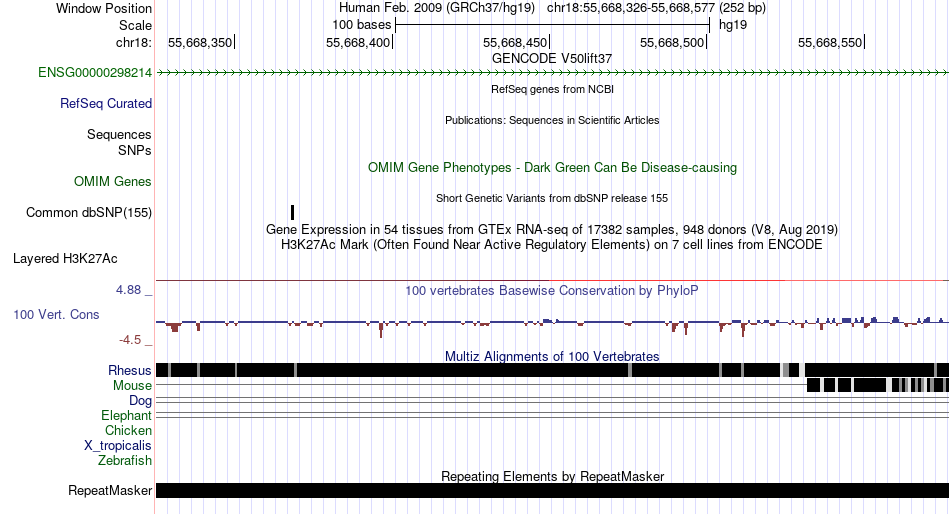Click the 55,668,500 ruler position
This screenshot has width=950, height=514.
(672, 42)
